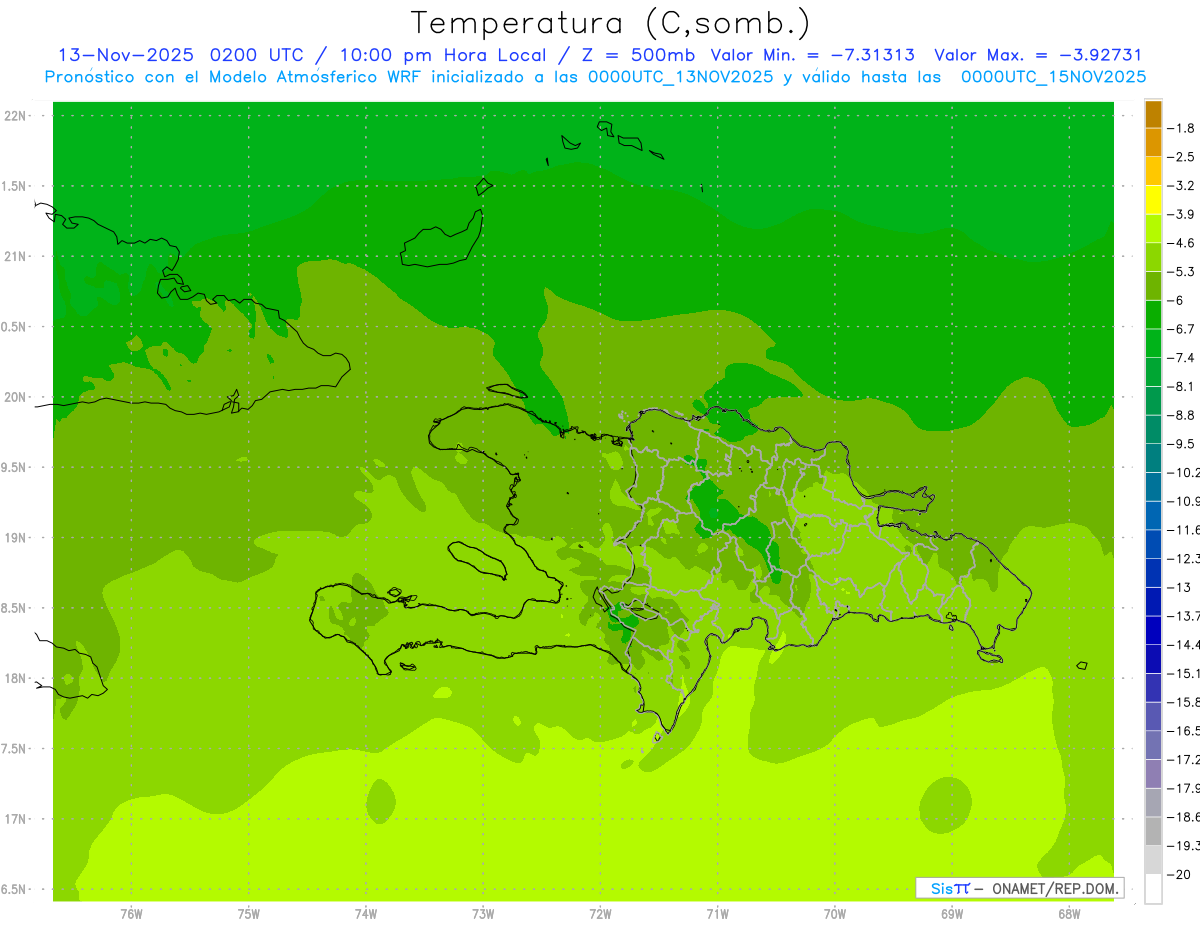
Task: Click the -9.5 legend value
Action: (1182, 443)
